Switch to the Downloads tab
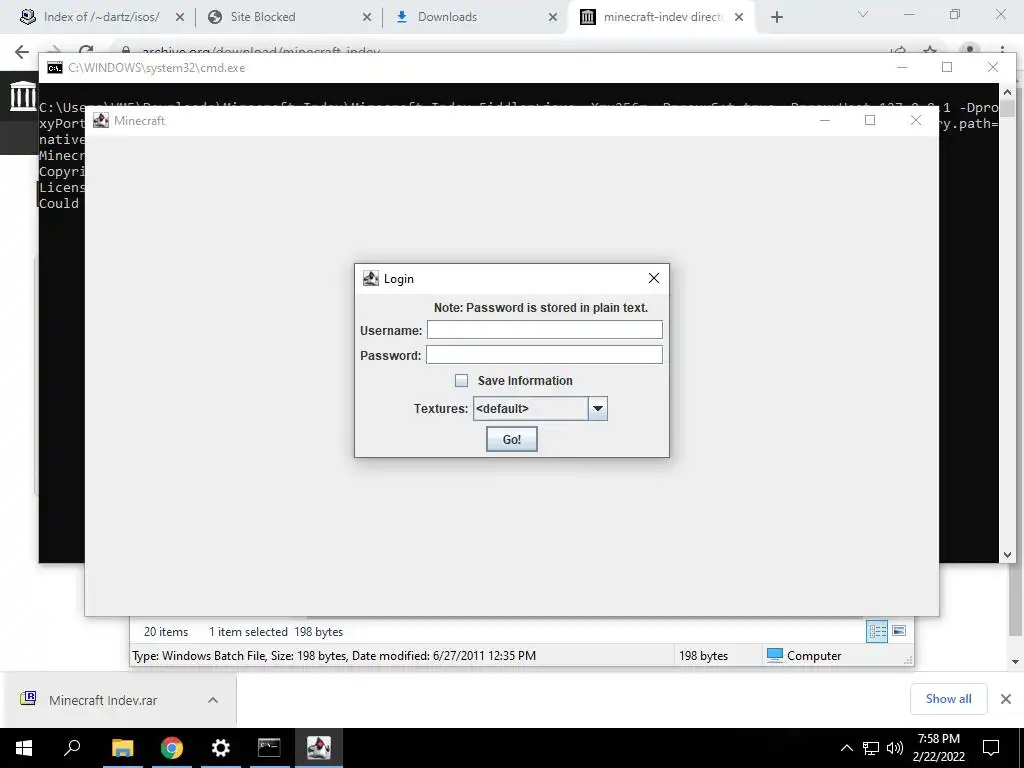1024x768 pixels. pyautogui.click(x=447, y=17)
